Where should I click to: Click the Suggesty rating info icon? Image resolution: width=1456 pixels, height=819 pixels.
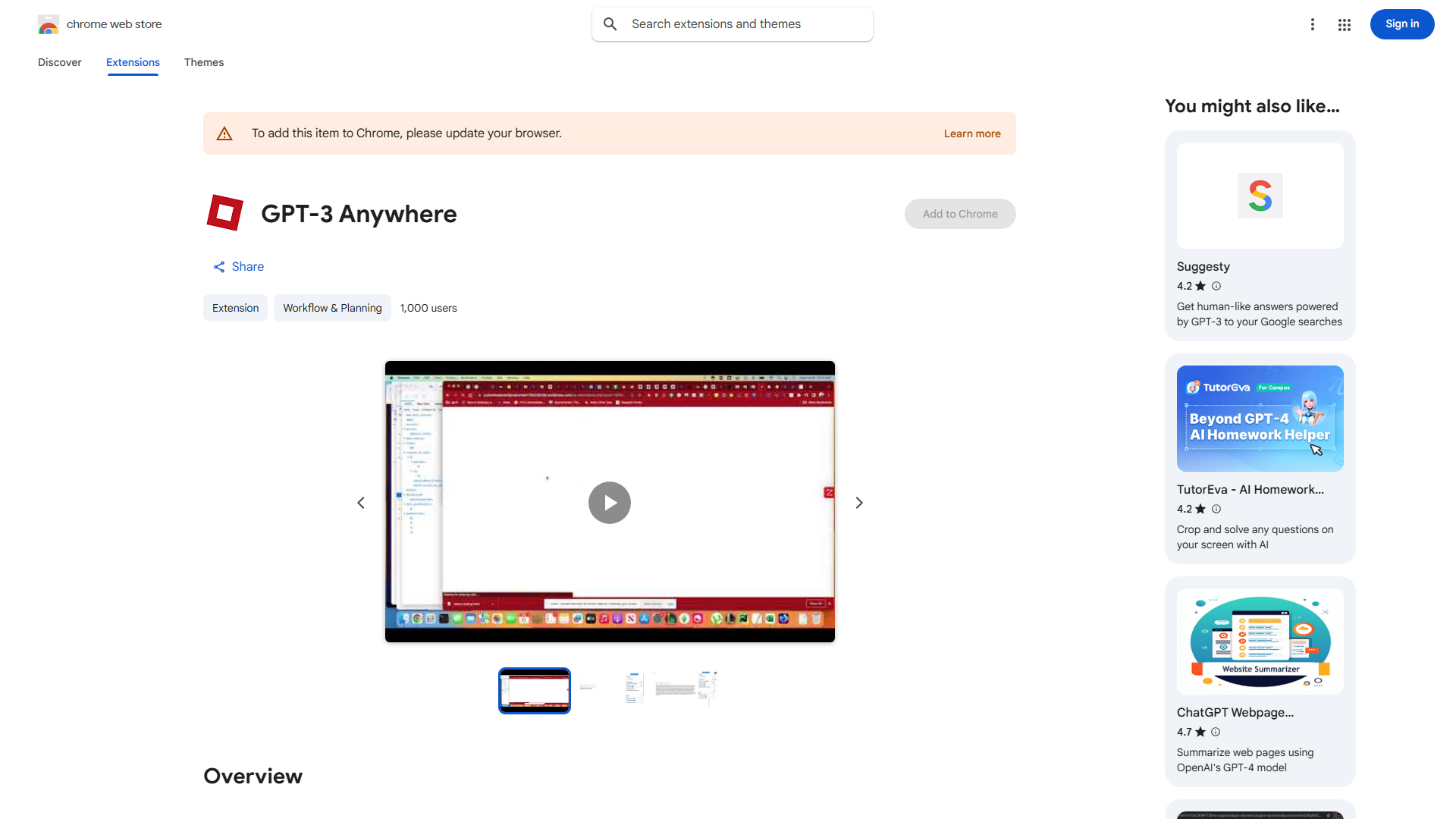point(1216,286)
